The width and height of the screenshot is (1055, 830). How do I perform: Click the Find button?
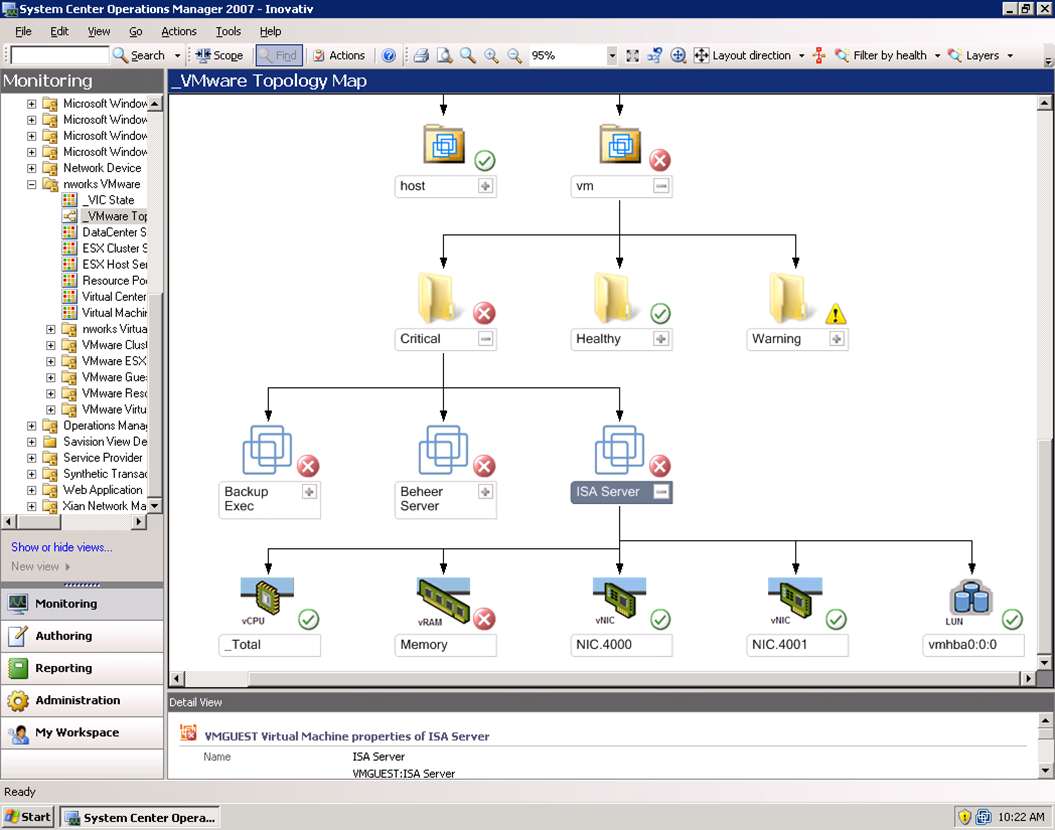[279, 56]
